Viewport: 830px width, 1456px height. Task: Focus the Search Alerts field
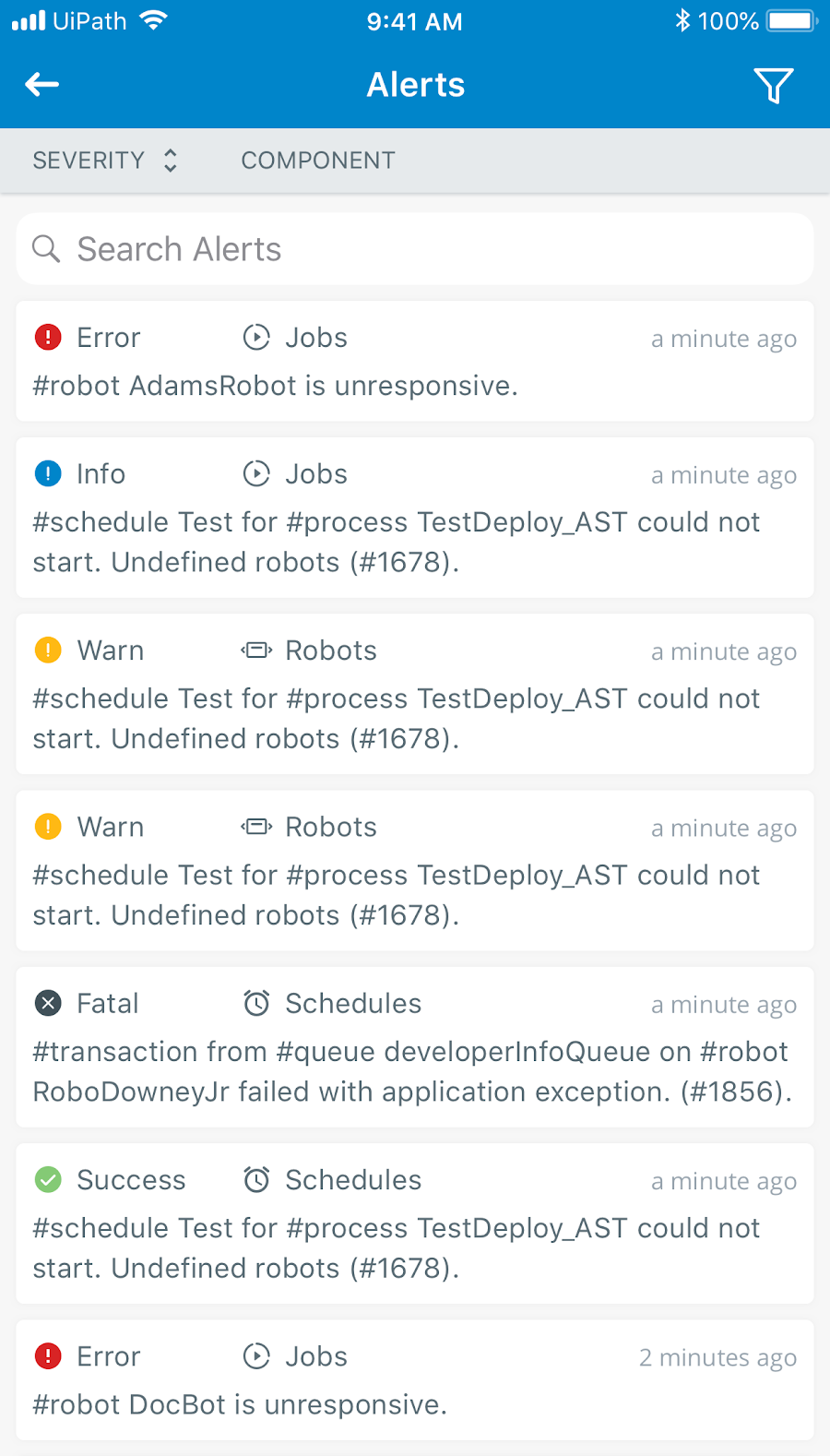tap(415, 249)
